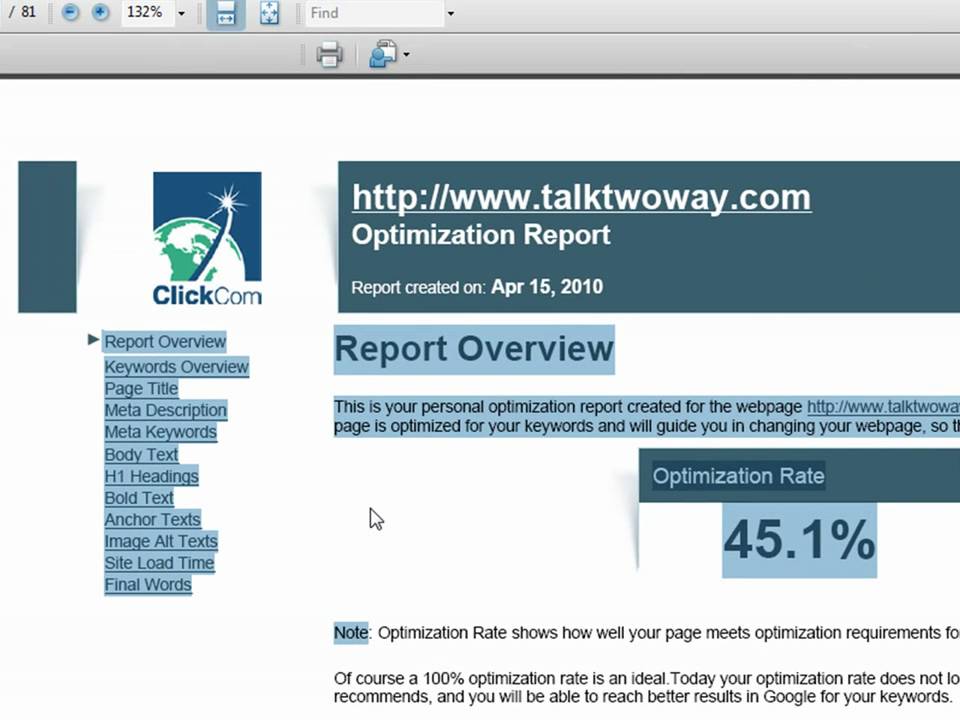The image size is (960, 720).
Task: Open the http://www.talktwoway.com header link
Action: click(582, 198)
